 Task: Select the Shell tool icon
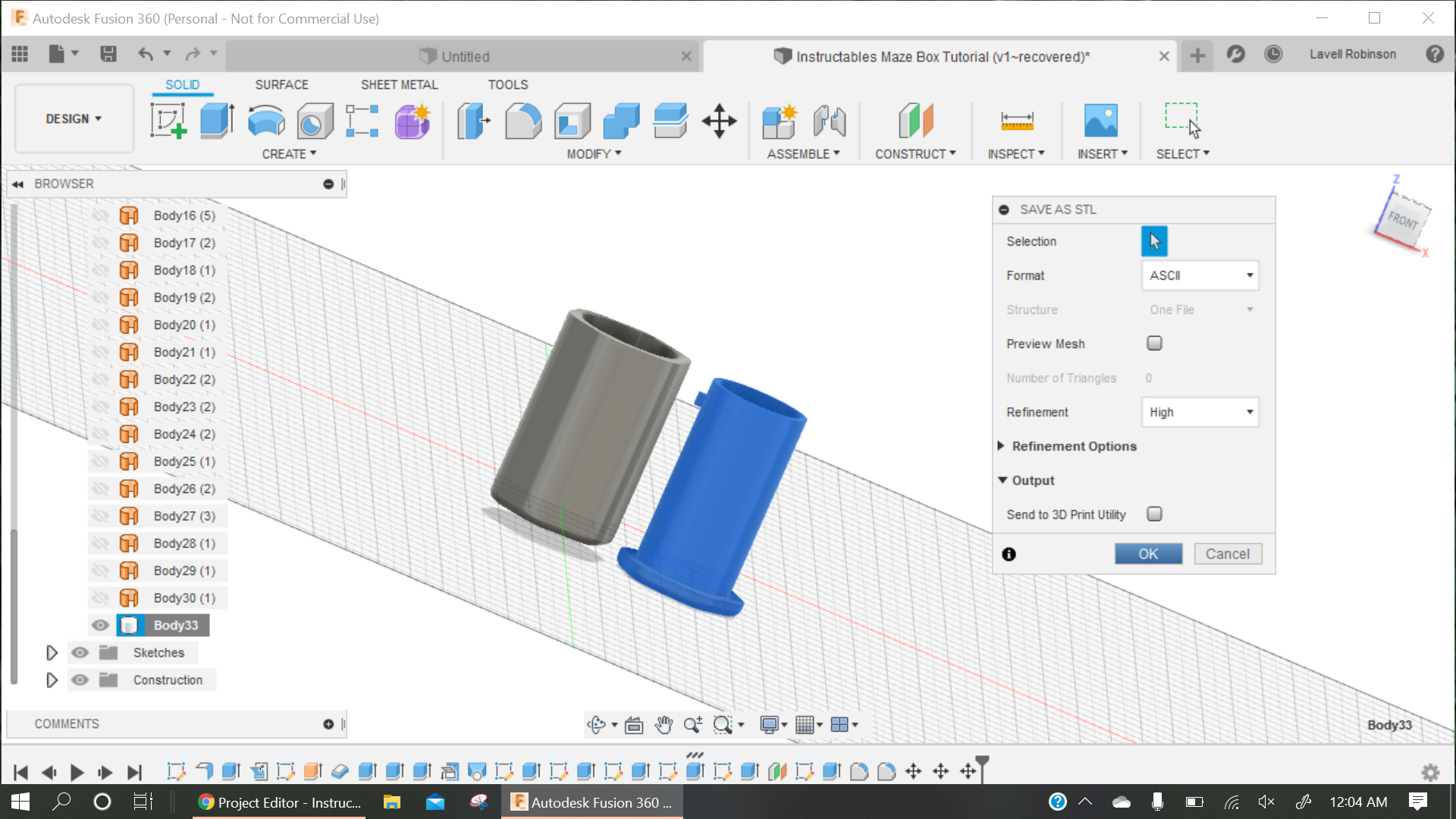click(573, 121)
